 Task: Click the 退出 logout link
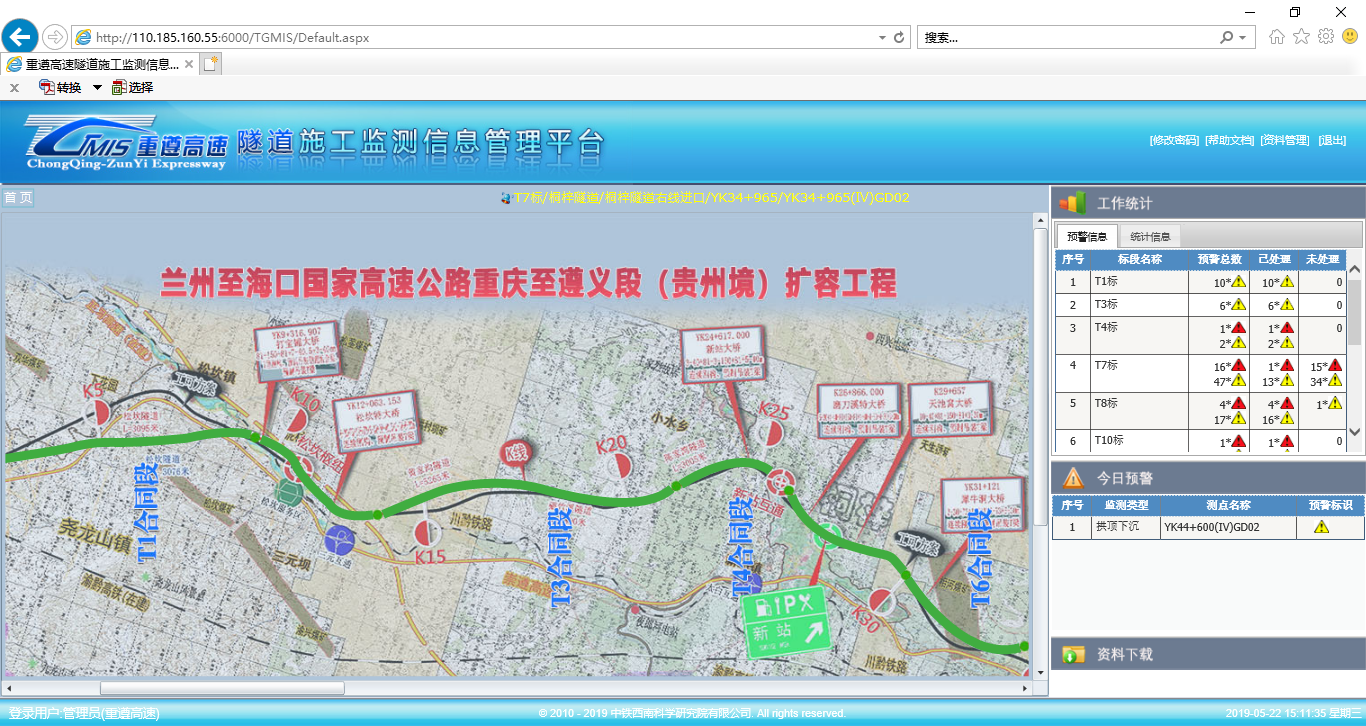click(x=1332, y=141)
